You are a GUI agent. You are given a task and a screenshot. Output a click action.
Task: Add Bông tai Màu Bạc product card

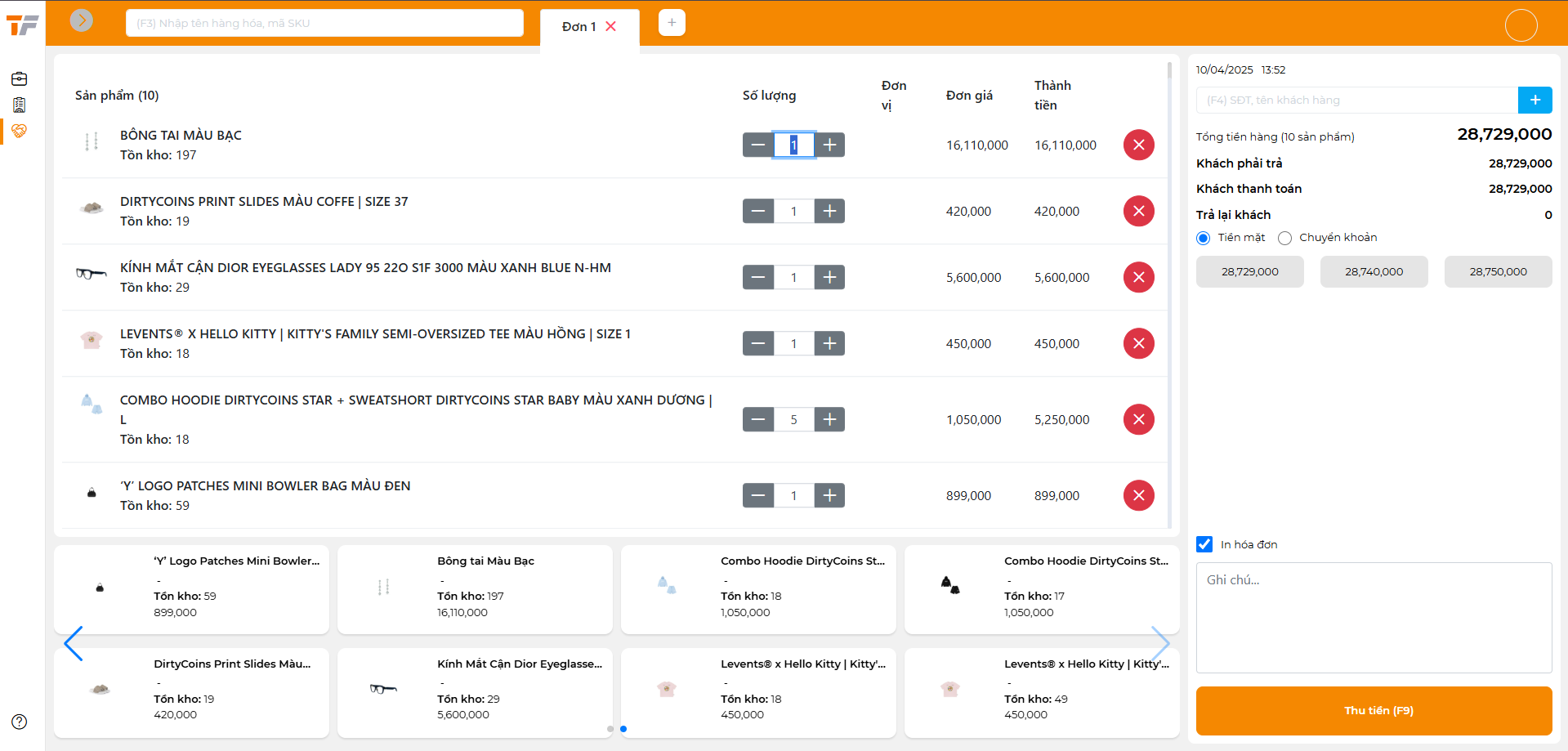(475, 589)
